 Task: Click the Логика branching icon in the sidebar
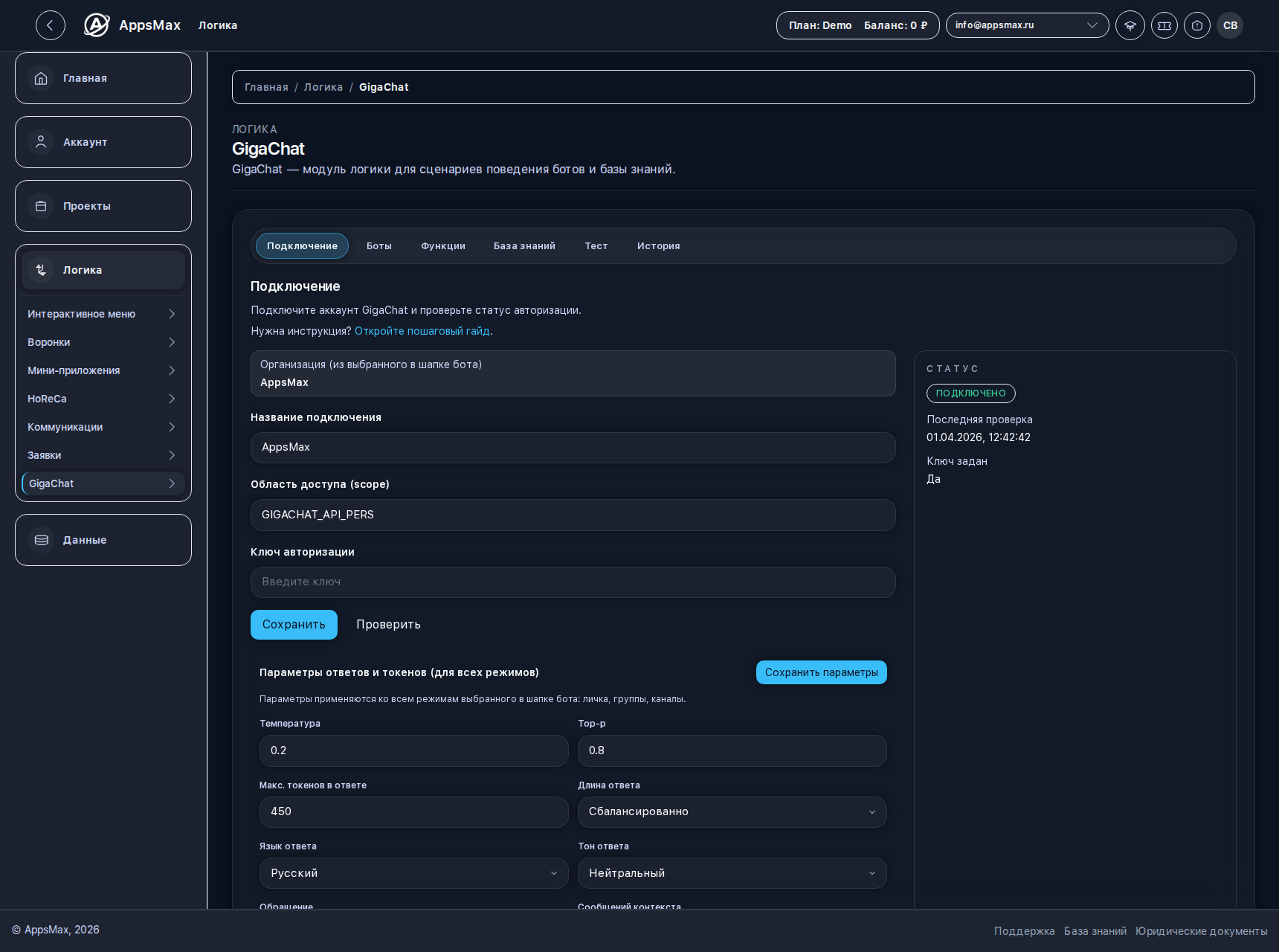[x=41, y=270]
